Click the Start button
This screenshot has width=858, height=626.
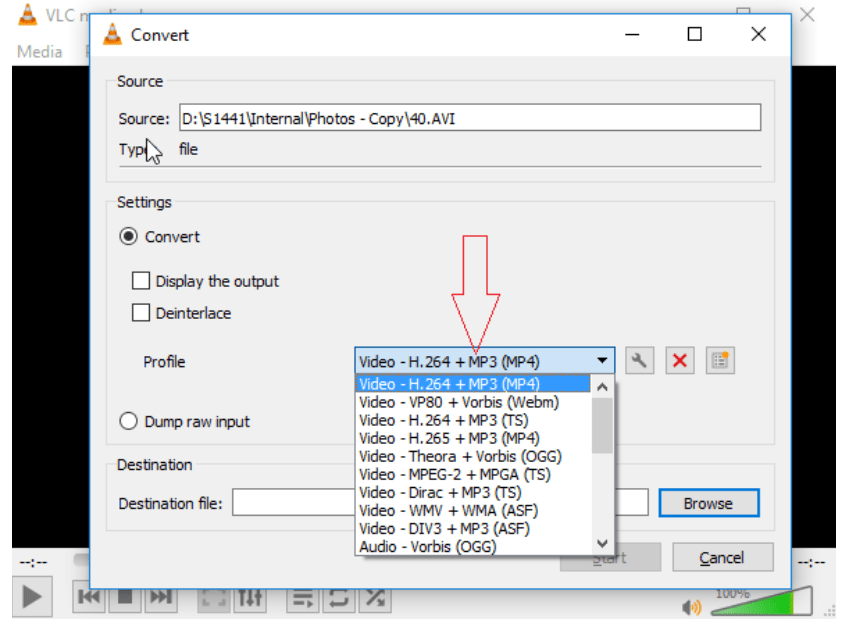610,559
